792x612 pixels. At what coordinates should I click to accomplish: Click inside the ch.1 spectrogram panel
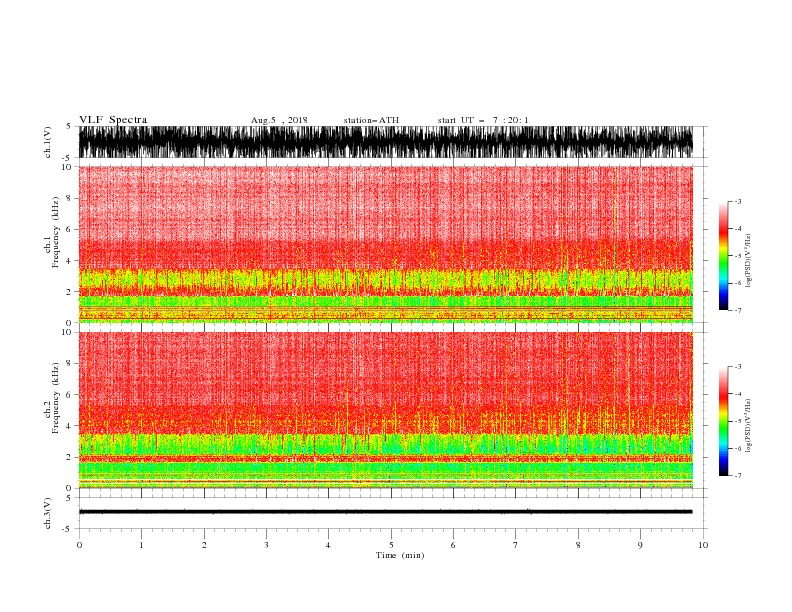(x=385, y=244)
